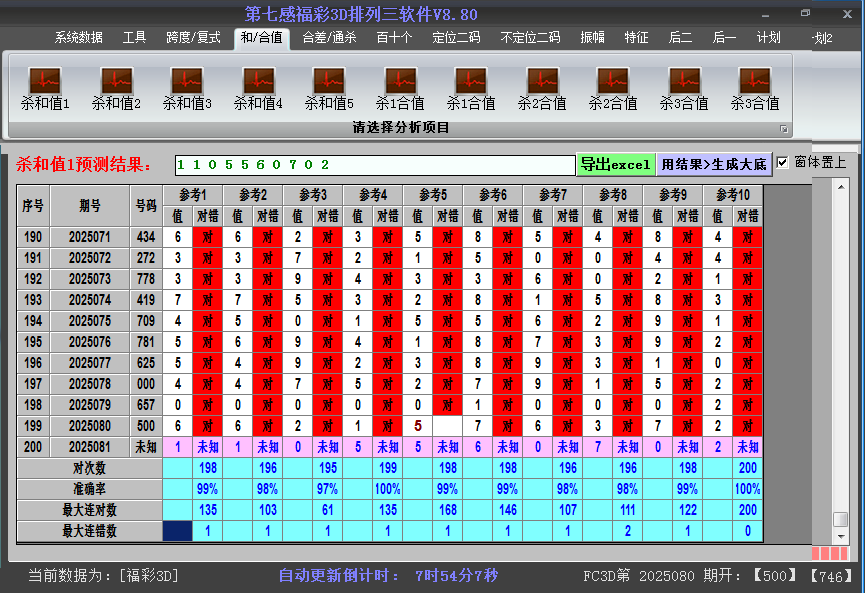Click the 期号 column header
Viewport: 865px width, 593px height.
click(90, 206)
